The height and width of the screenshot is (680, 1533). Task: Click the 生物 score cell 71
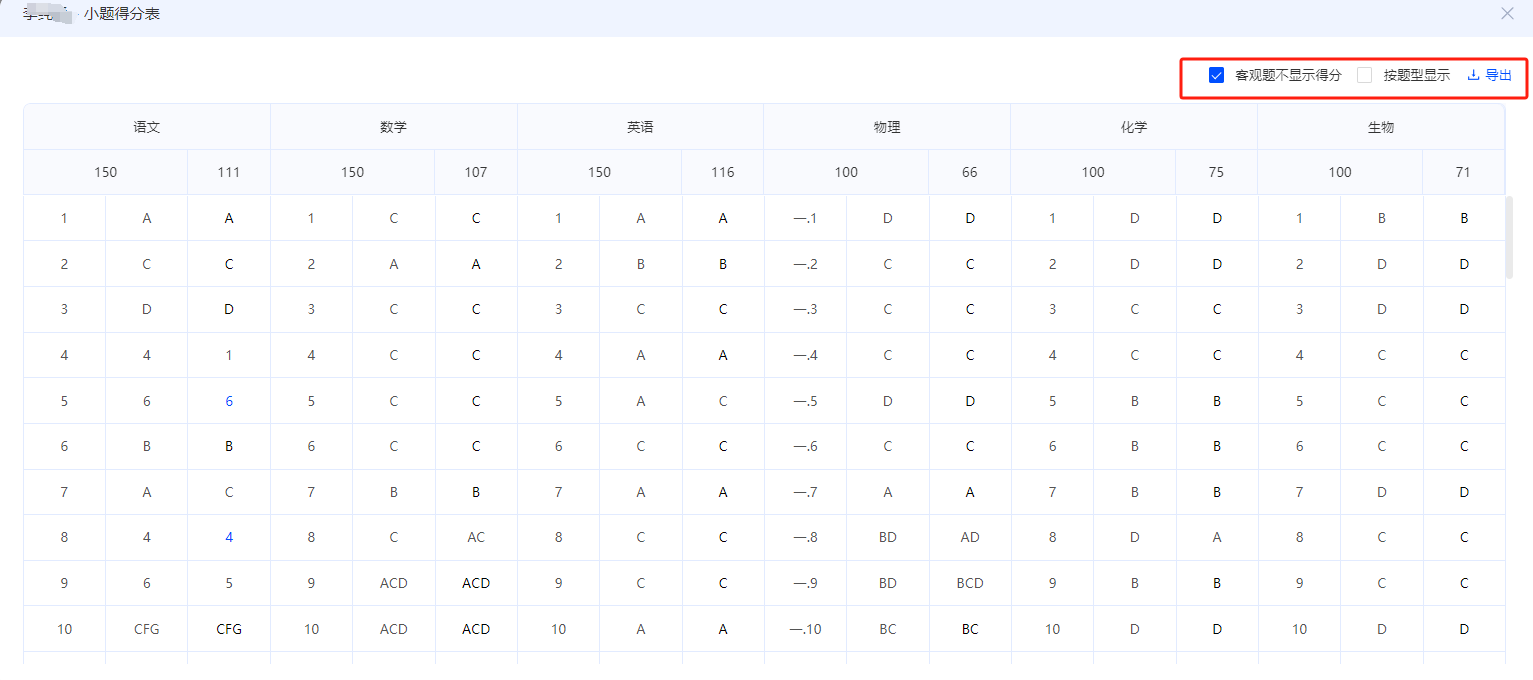pyautogui.click(x=1464, y=172)
